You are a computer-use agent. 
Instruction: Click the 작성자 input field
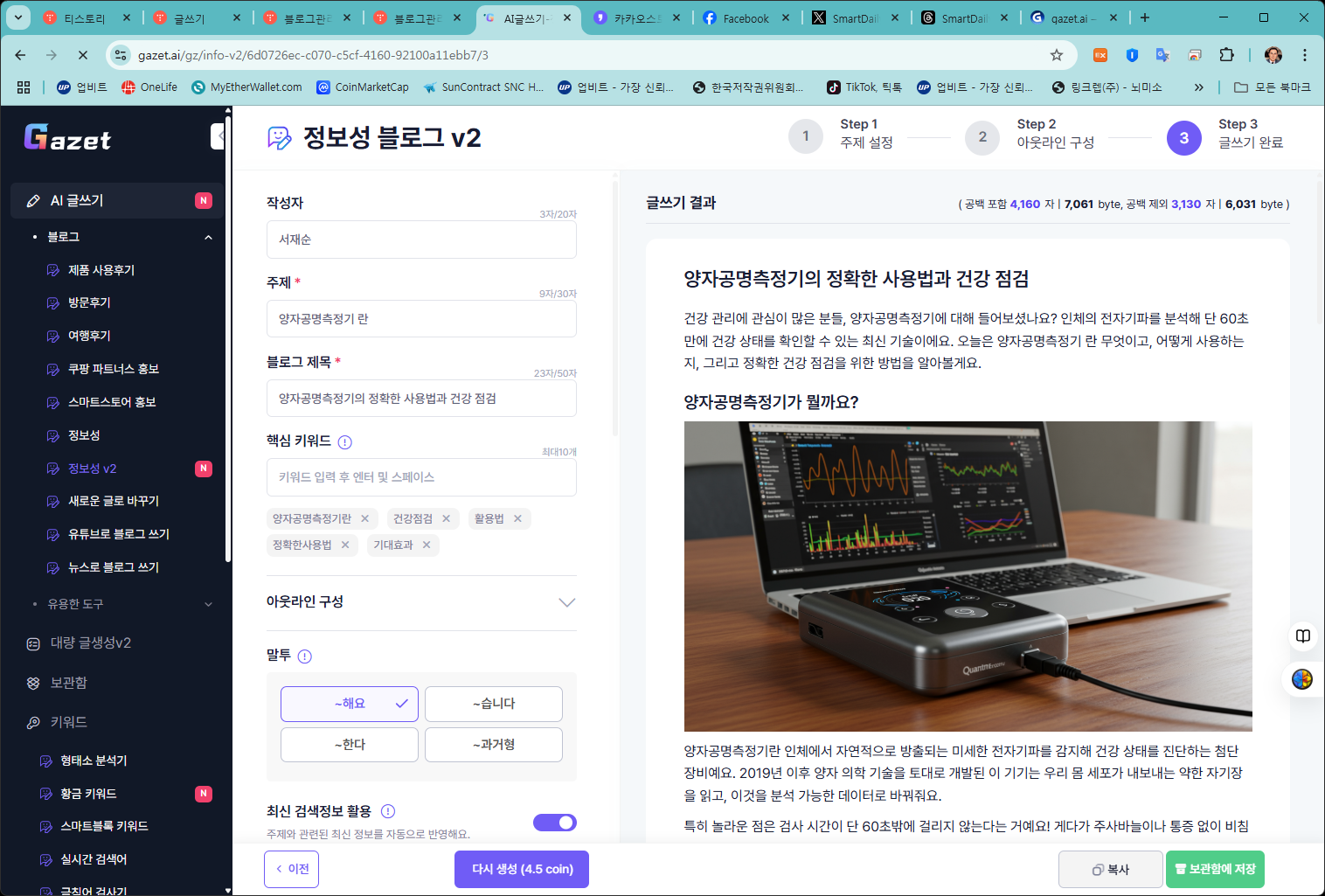coord(421,240)
